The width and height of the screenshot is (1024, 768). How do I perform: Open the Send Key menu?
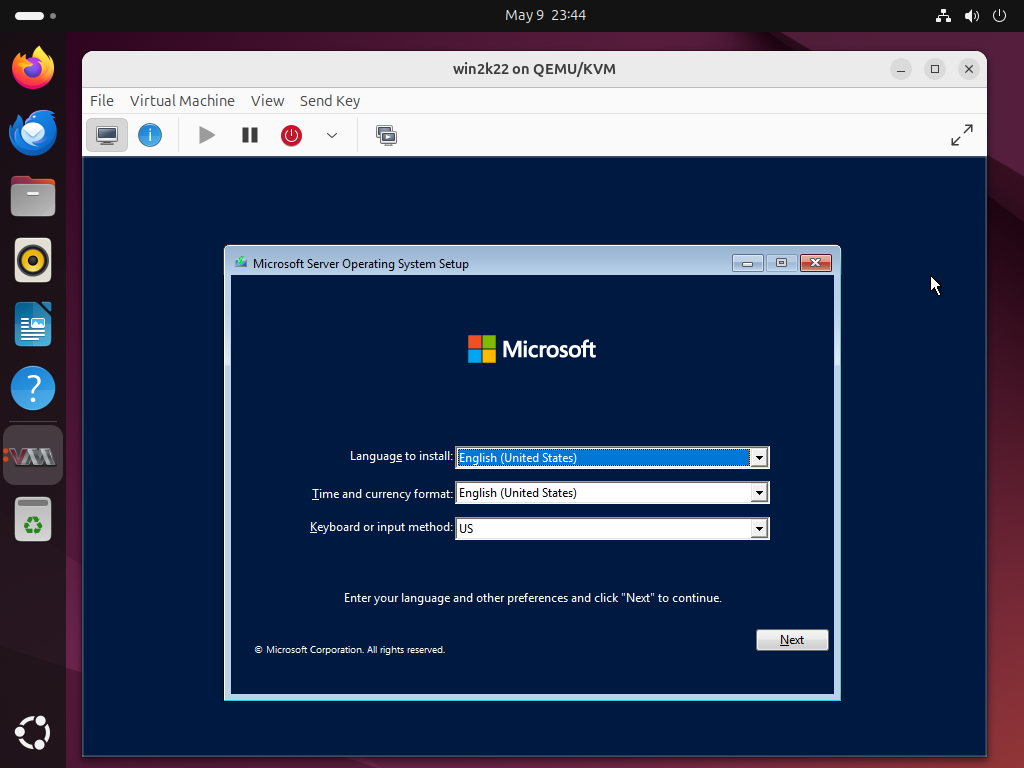click(x=330, y=101)
